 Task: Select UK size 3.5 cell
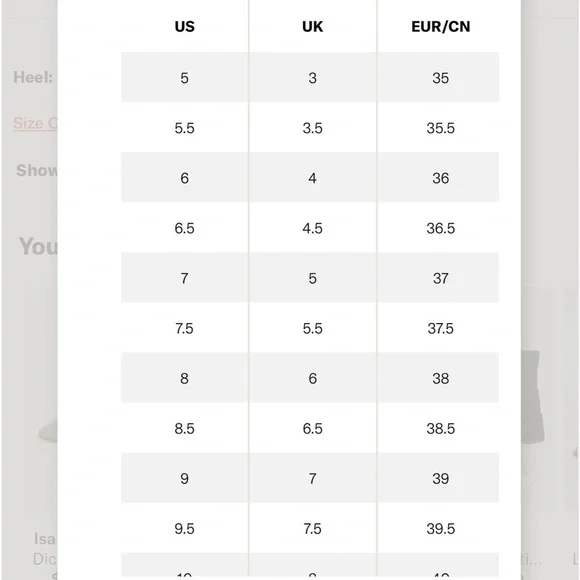pos(313,128)
